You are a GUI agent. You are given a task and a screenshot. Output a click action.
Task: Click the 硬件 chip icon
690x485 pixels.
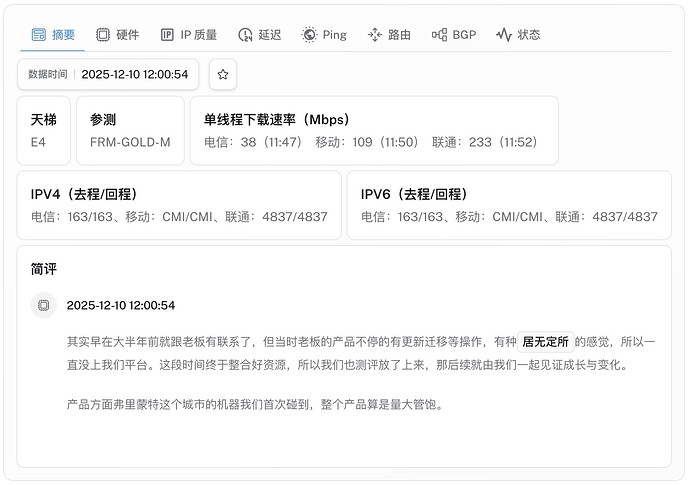coord(103,35)
